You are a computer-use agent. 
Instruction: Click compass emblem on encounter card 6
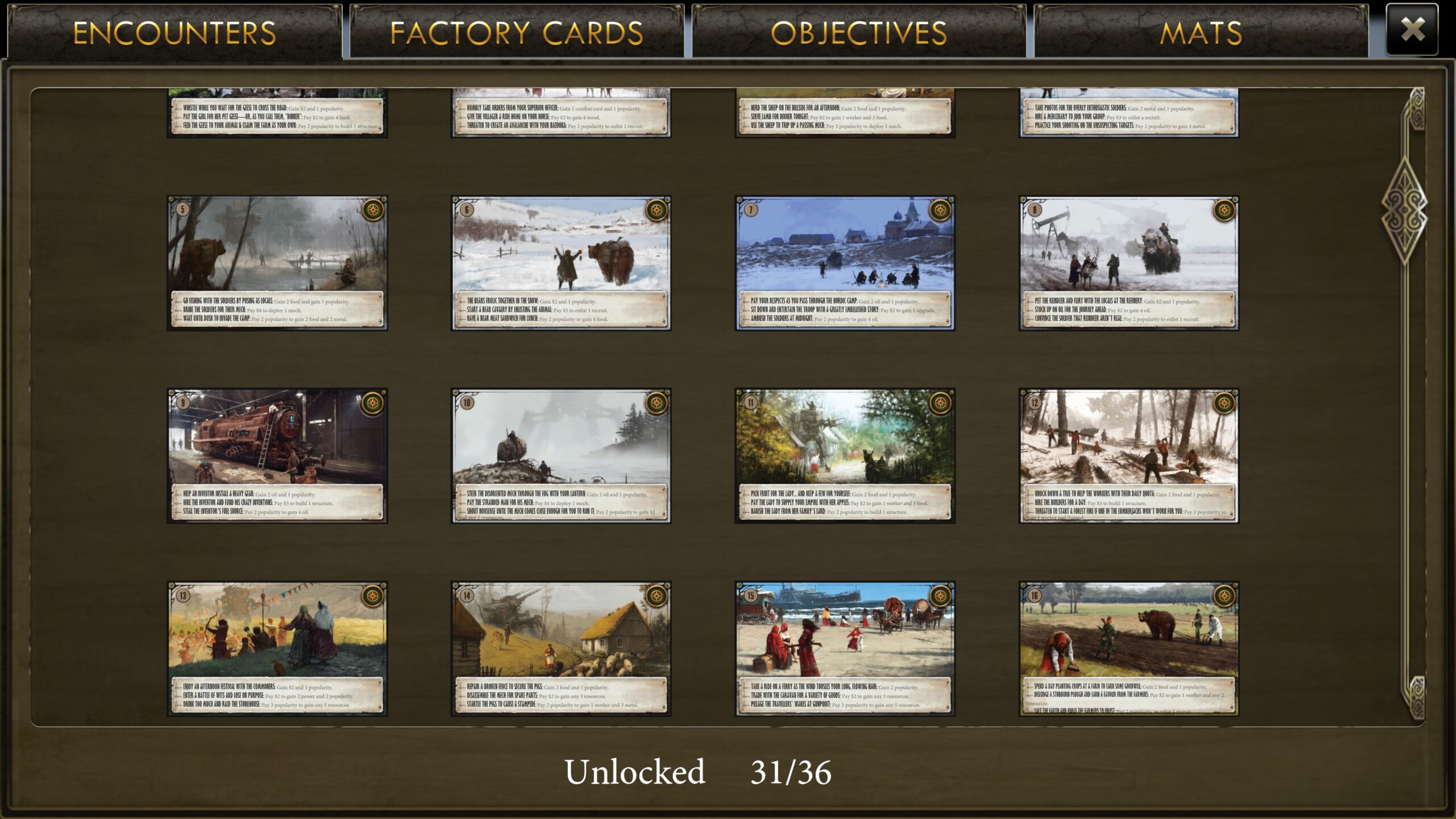[656, 210]
